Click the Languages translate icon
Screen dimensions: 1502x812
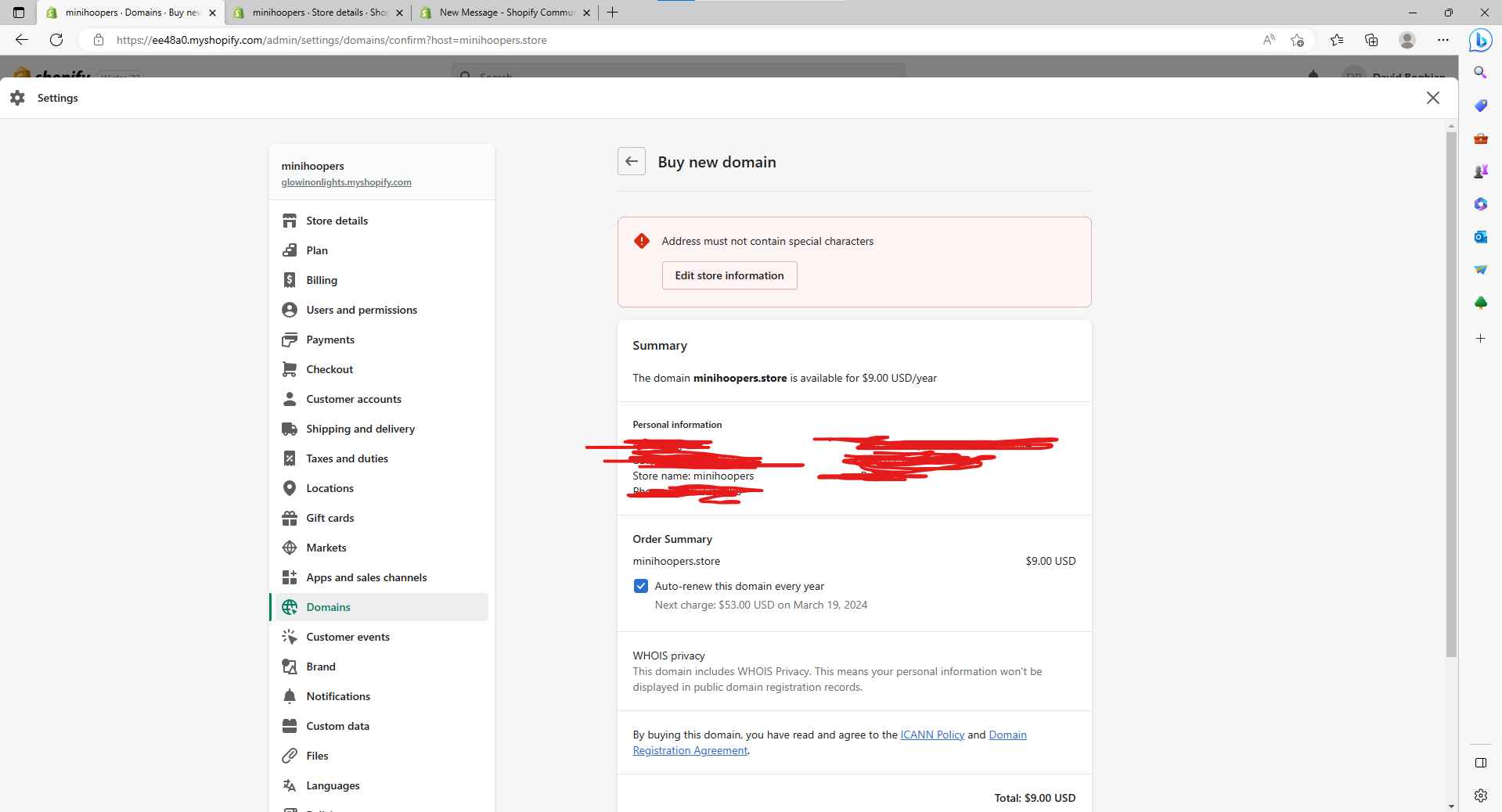(290, 785)
